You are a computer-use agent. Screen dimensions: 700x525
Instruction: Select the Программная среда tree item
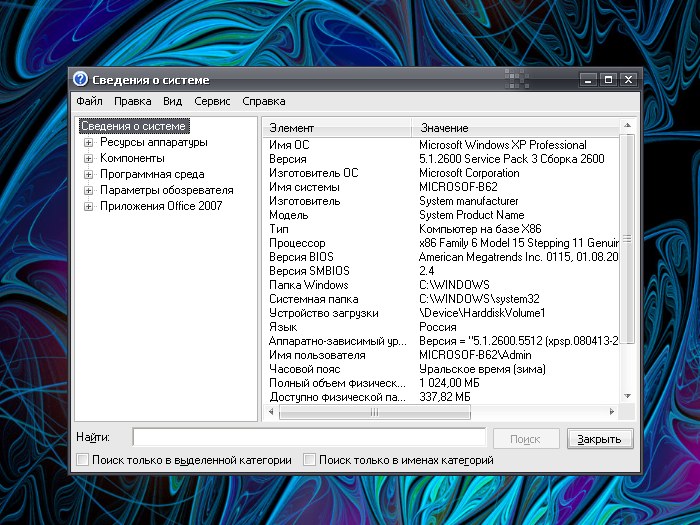pyautogui.click(x=152, y=175)
